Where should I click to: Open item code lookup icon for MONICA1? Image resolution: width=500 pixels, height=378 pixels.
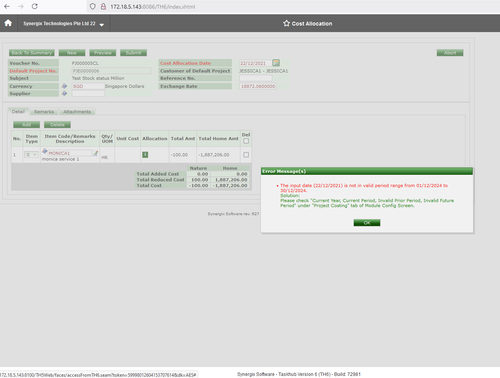pos(45,152)
